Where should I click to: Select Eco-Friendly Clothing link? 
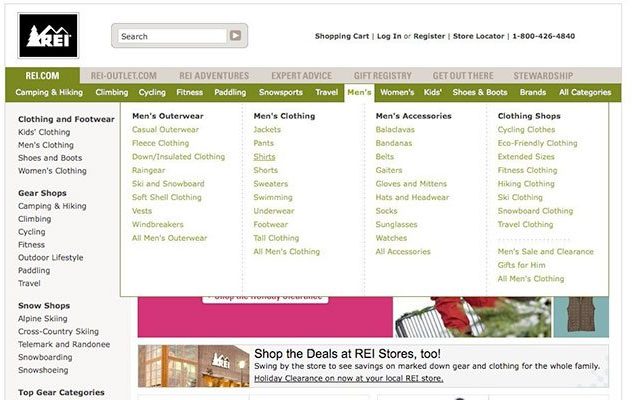coord(537,143)
